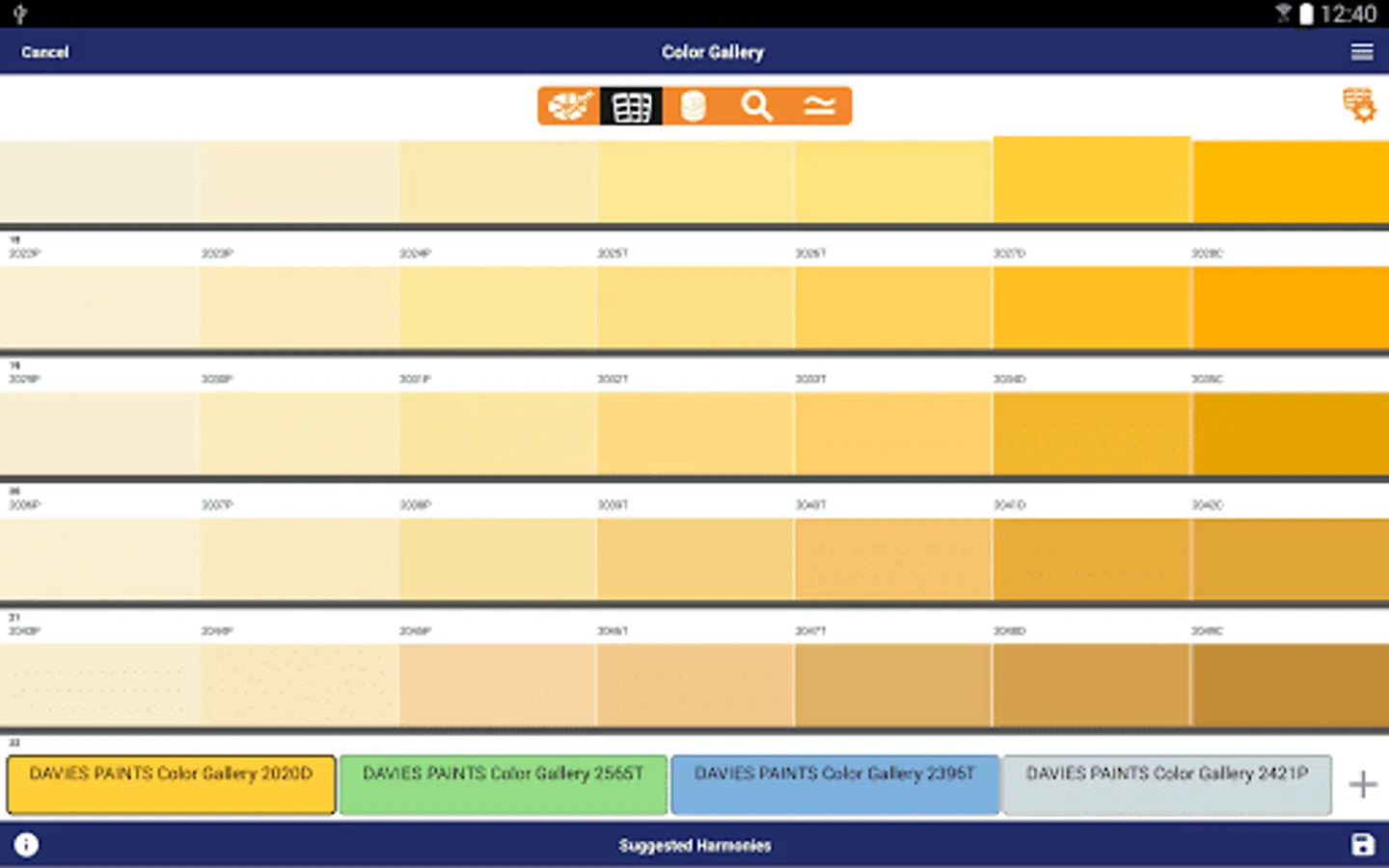Open Suggested Harmonies
Viewport: 1389px width, 868px height.
(x=694, y=846)
